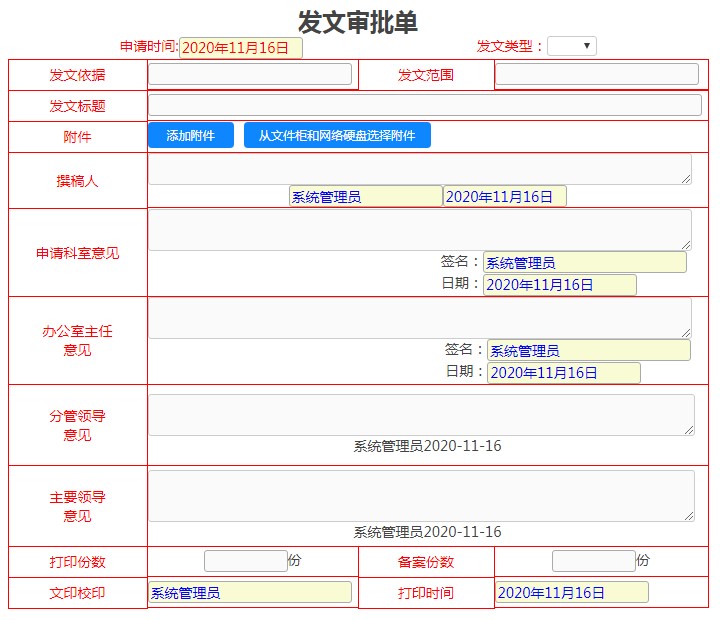This screenshot has width=720, height=620.
Task: Click the 备案份数 label
Action: (x=426, y=562)
